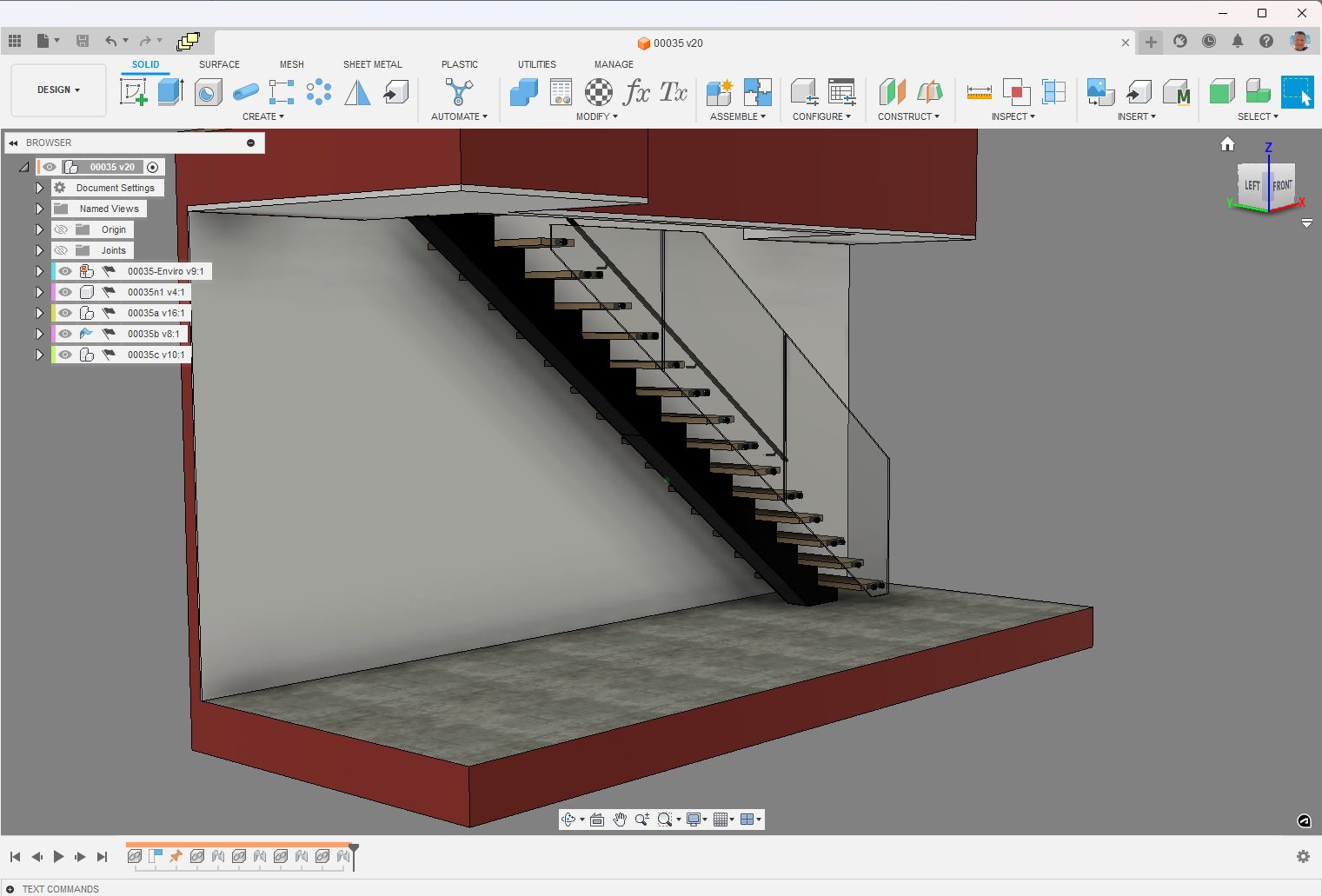Expand the Named Views folder

39,209
